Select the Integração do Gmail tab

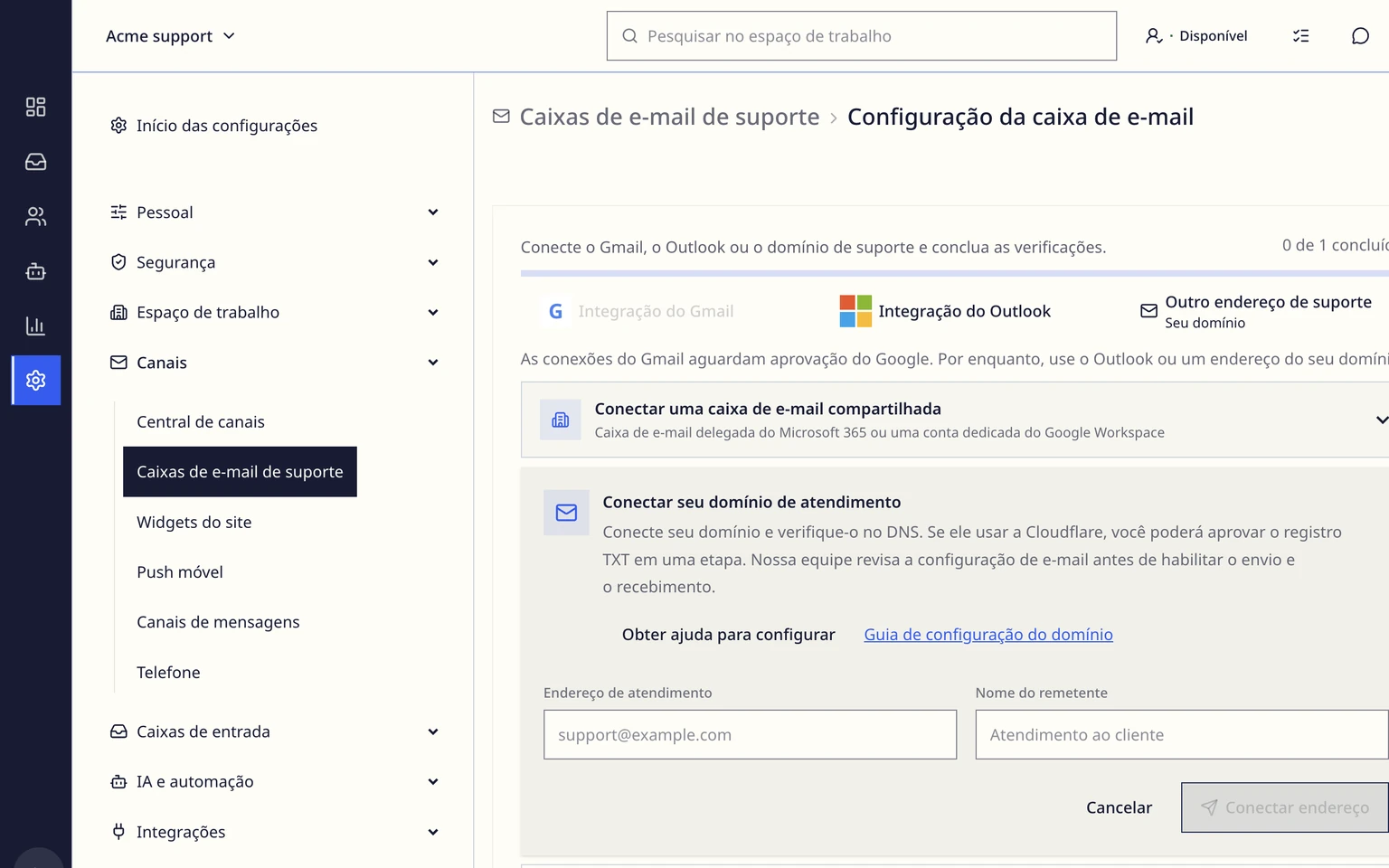[x=641, y=311]
